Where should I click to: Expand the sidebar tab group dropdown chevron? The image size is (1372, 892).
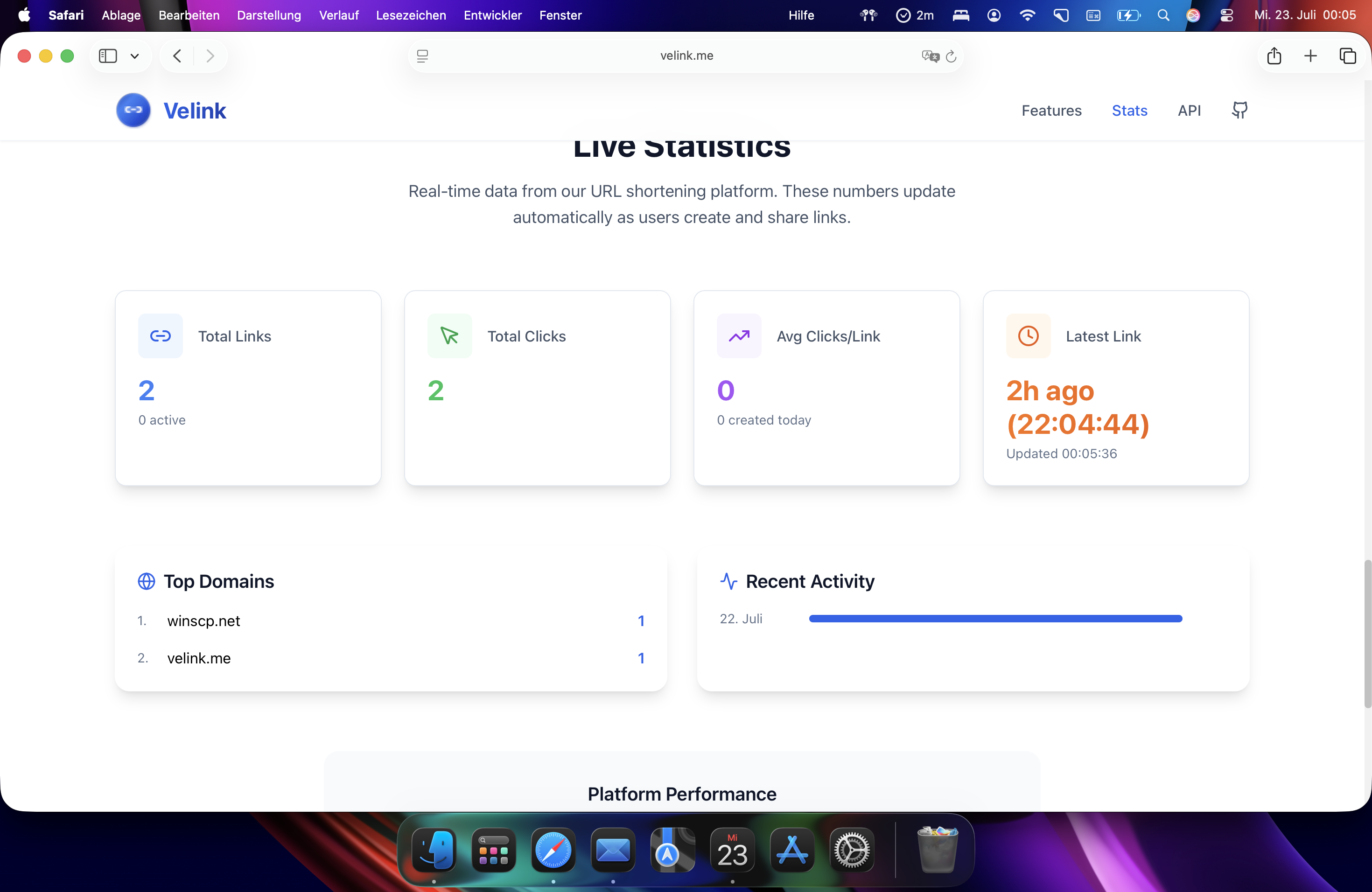click(135, 56)
